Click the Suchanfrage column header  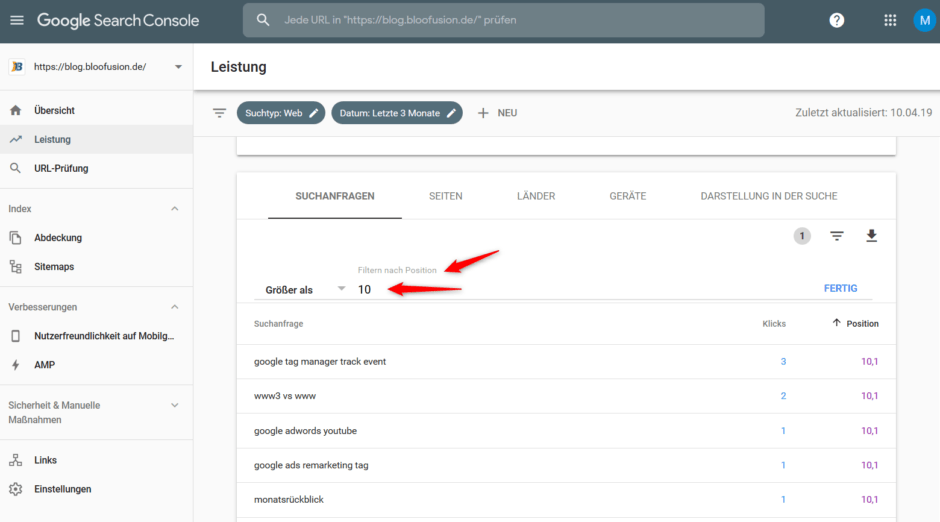[x=278, y=324]
